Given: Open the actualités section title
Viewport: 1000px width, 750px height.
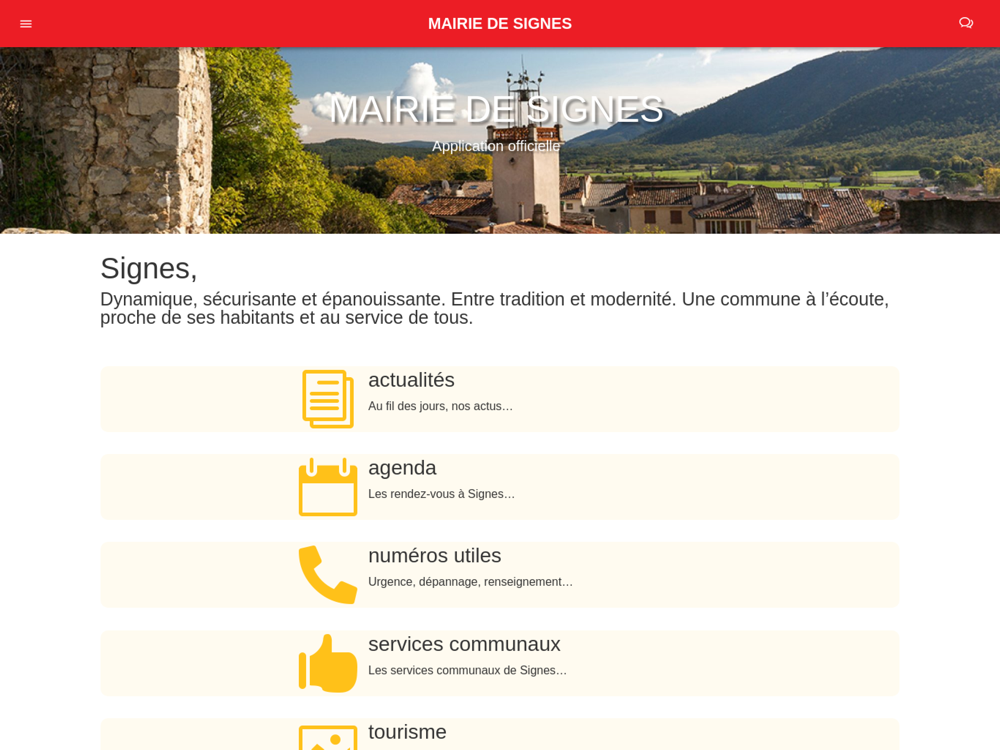Looking at the screenshot, I should tap(411, 380).
